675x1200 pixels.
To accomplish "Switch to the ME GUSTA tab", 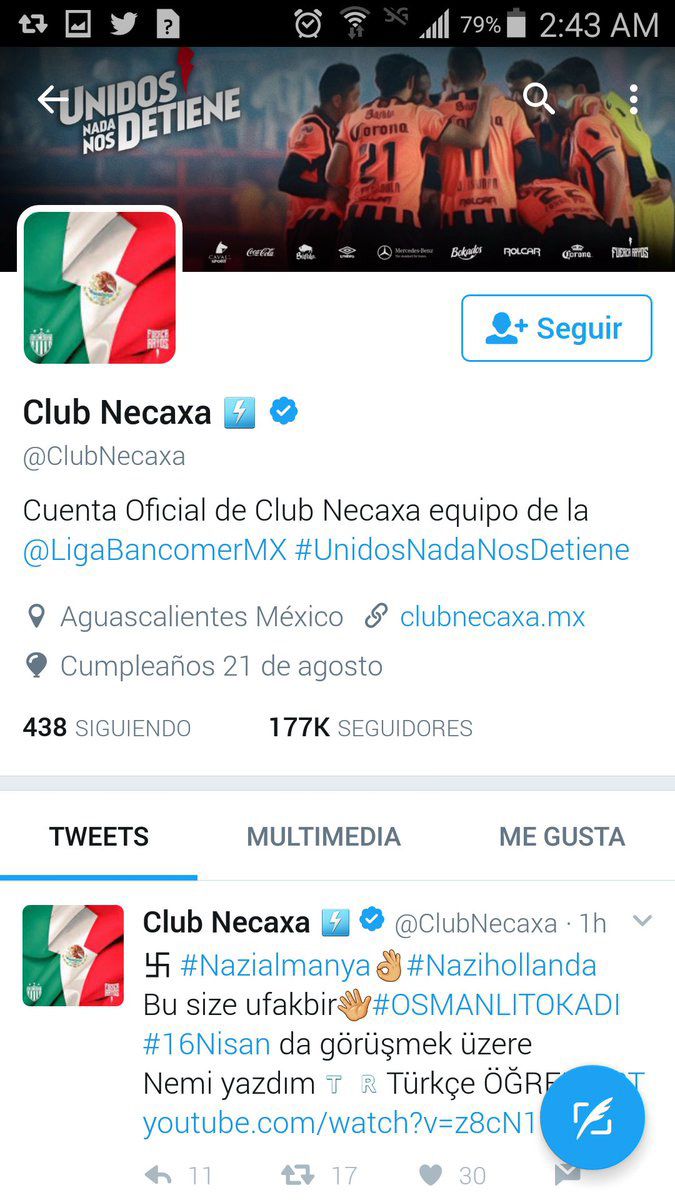I will [x=562, y=837].
